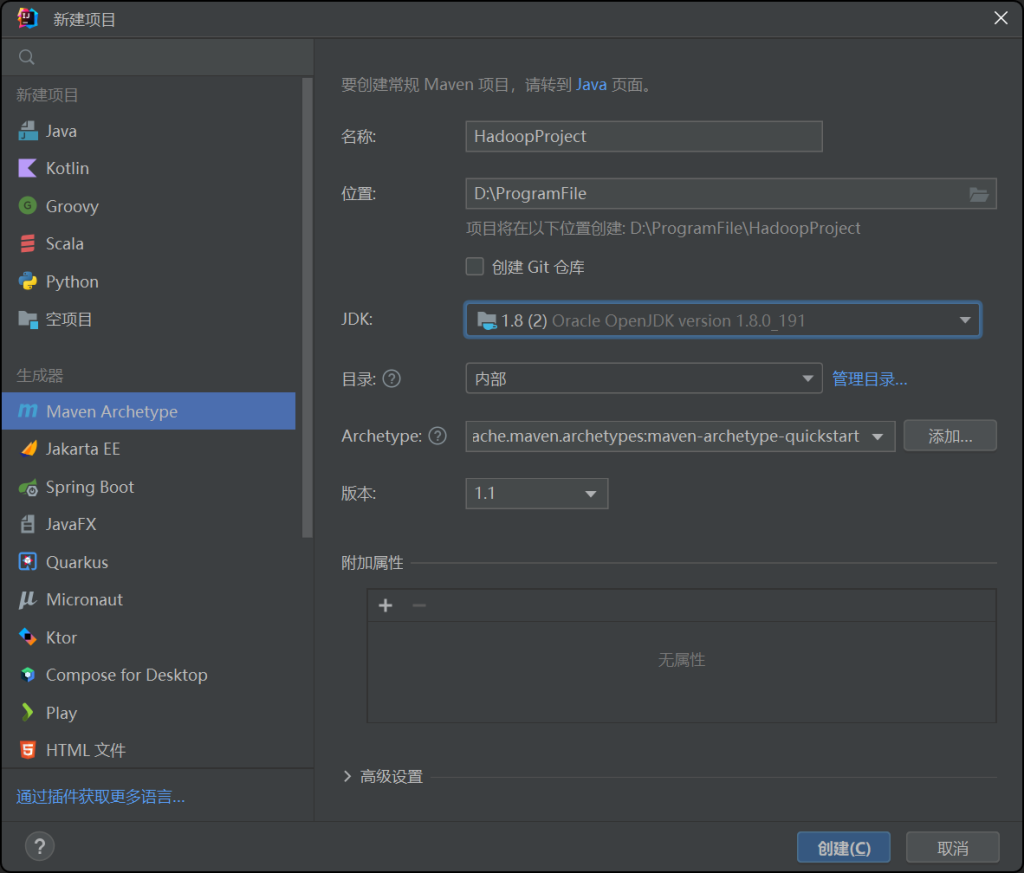Click the Quarkus icon
The image size is (1024, 873).
[27, 562]
